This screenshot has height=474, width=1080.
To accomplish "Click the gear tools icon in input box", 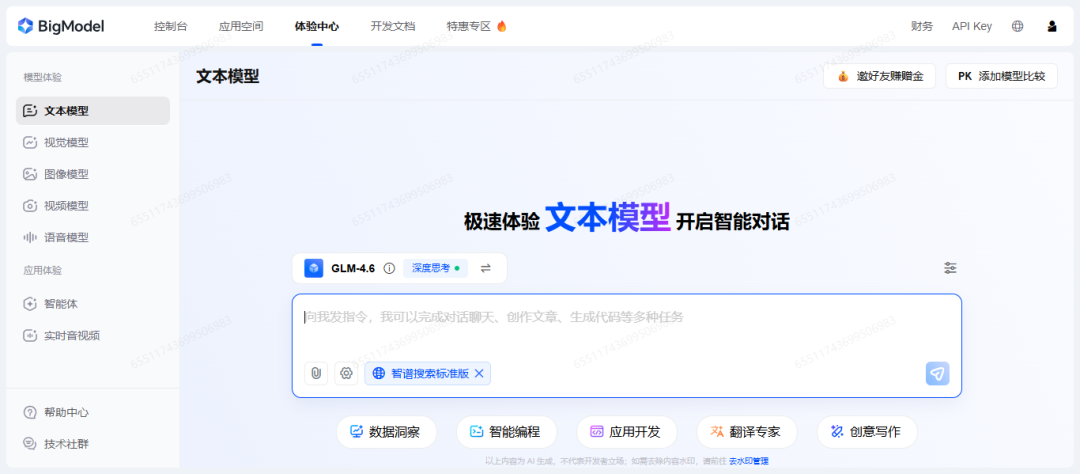I will pyautogui.click(x=346, y=373).
